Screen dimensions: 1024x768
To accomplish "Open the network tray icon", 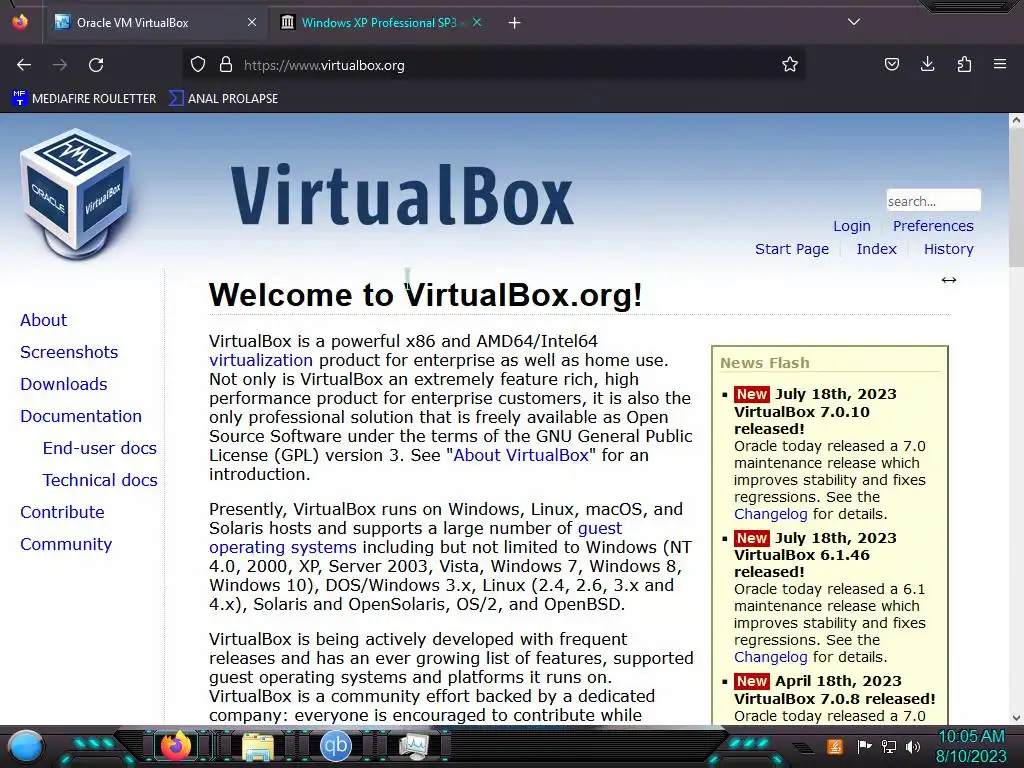I will 889,746.
